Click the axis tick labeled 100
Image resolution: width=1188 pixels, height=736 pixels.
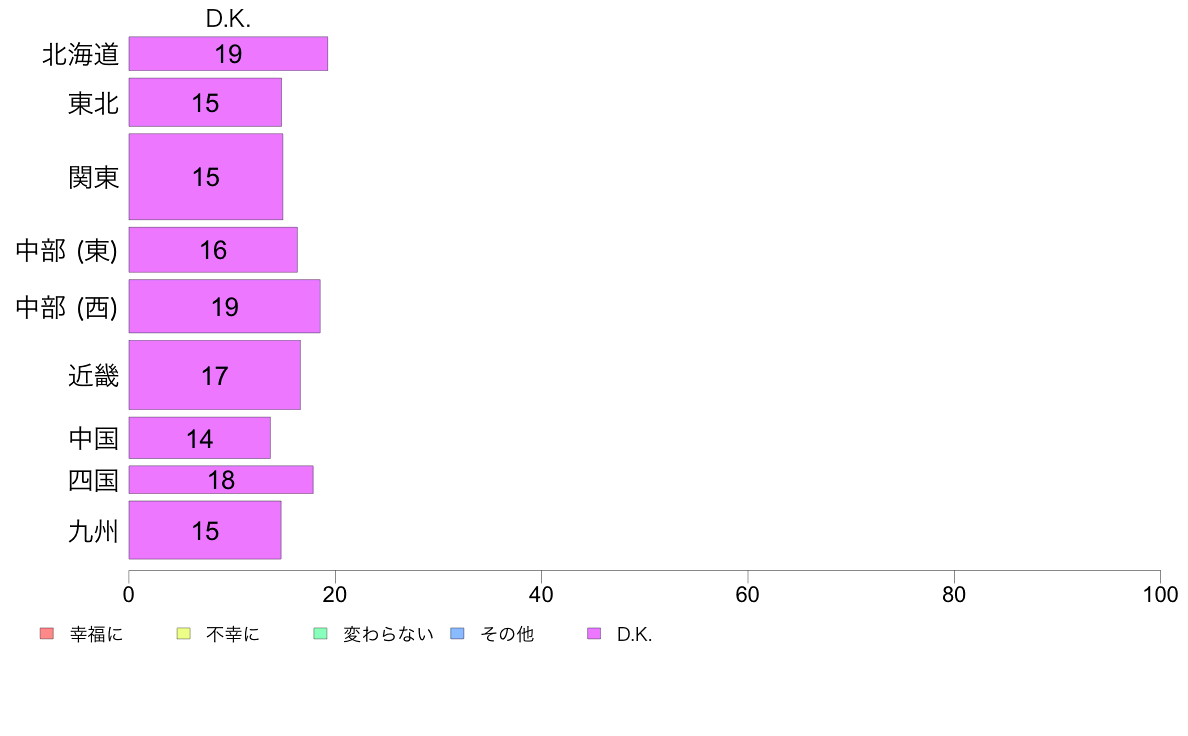click(1160, 595)
